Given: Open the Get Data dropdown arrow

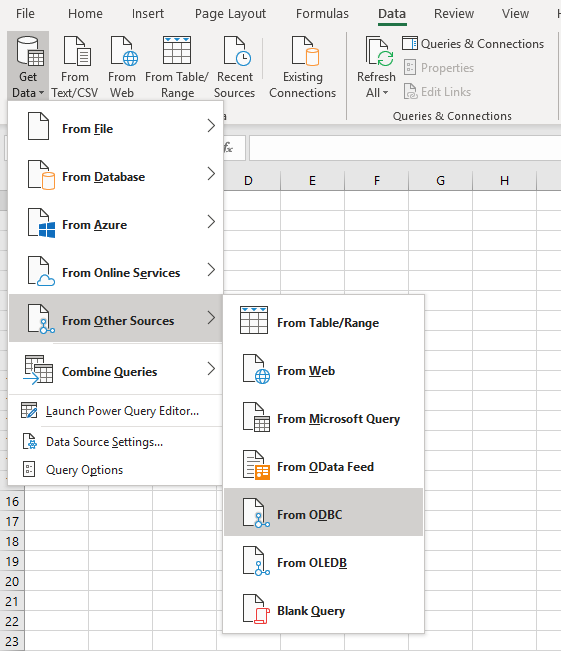Looking at the screenshot, I should [x=41, y=93].
